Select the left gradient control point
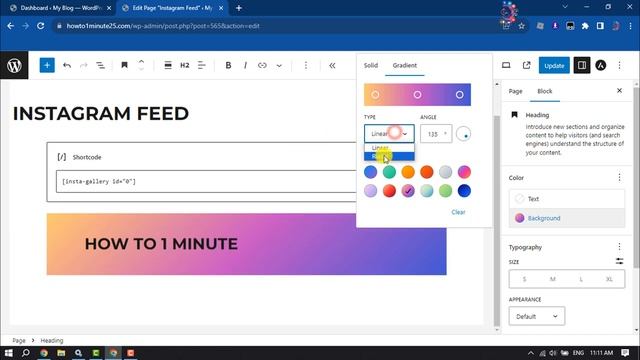 tap(375, 95)
